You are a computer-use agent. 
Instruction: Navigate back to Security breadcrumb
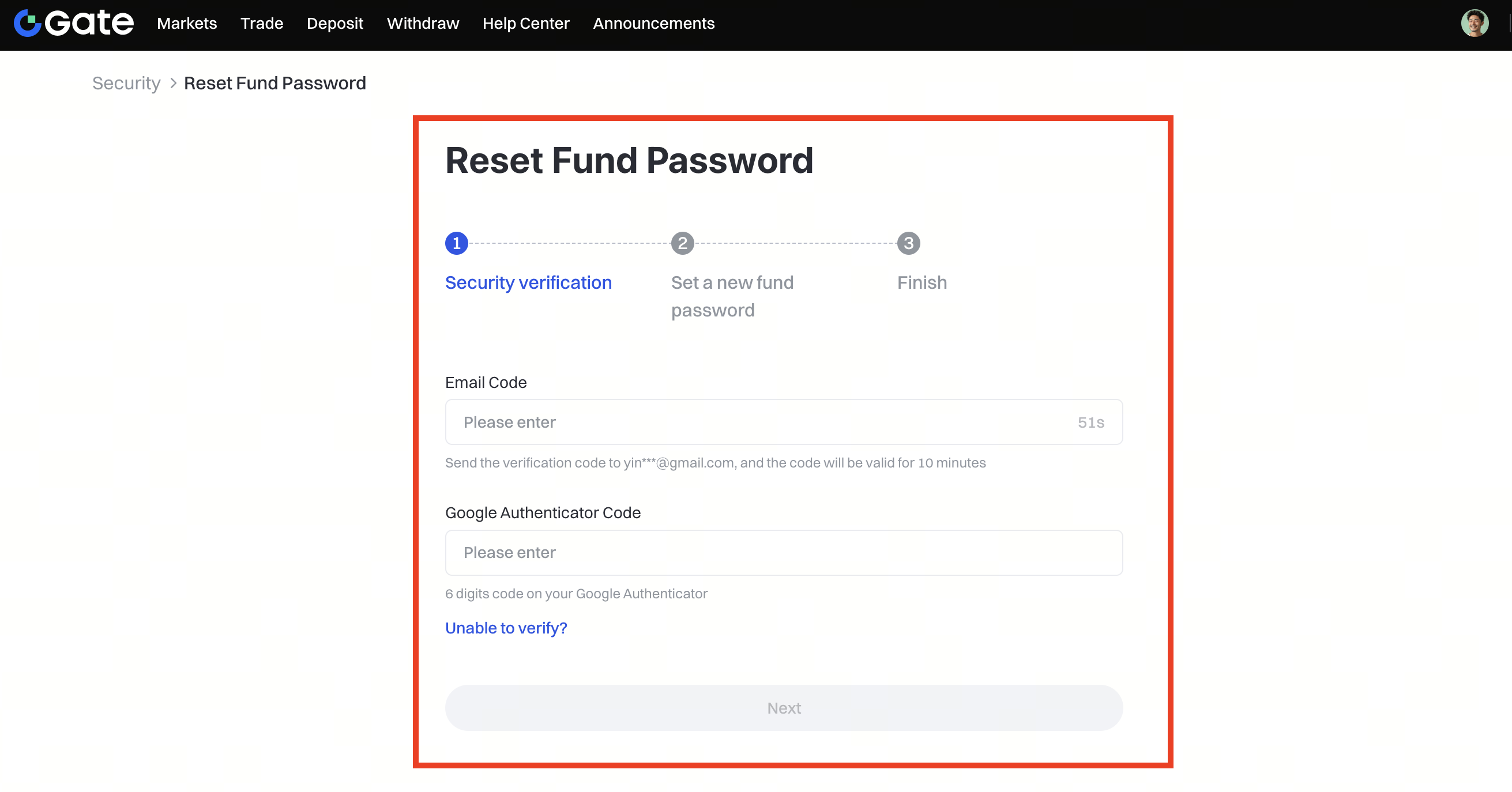click(126, 84)
